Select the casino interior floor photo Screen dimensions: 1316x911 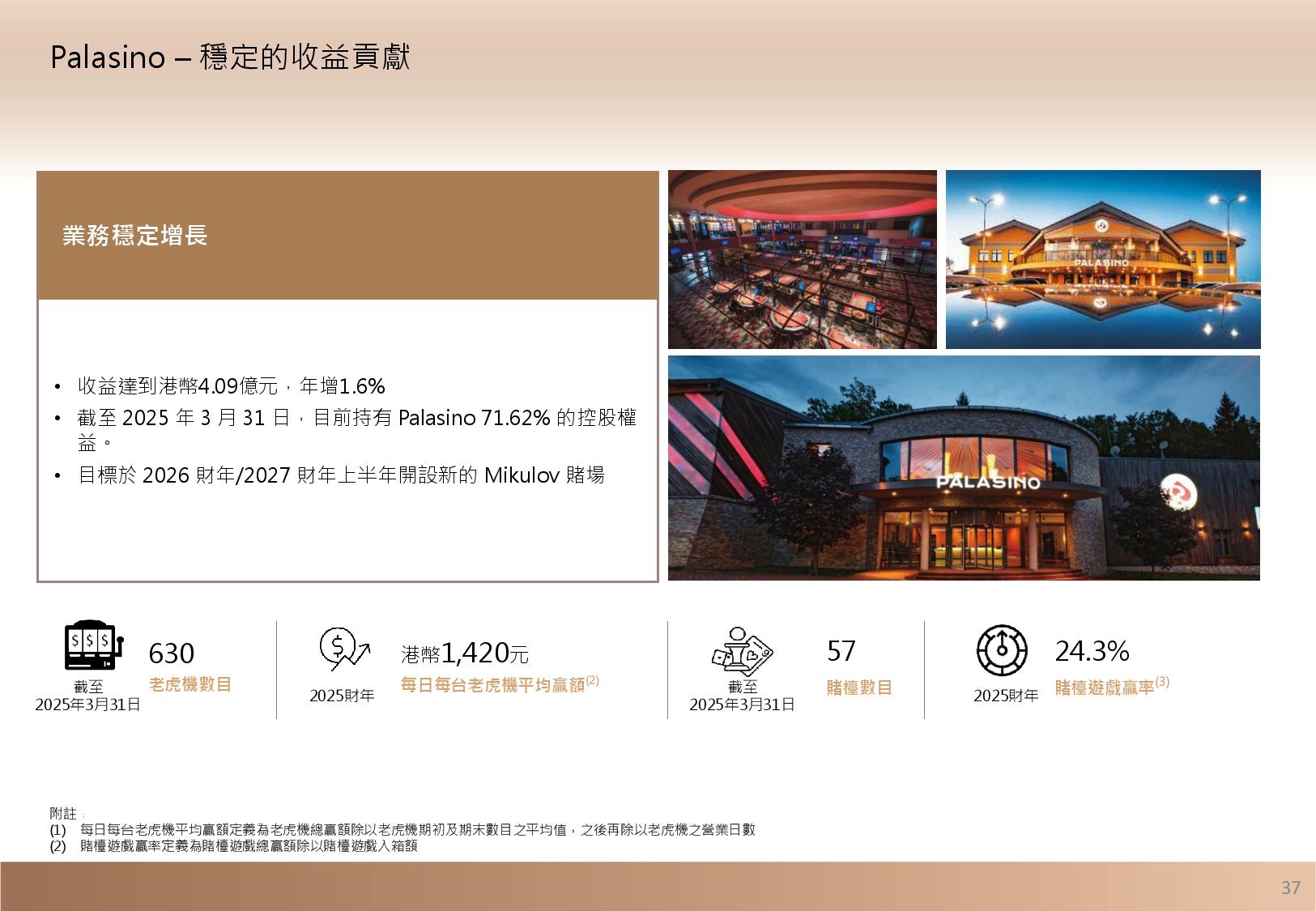tap(802, 259)
